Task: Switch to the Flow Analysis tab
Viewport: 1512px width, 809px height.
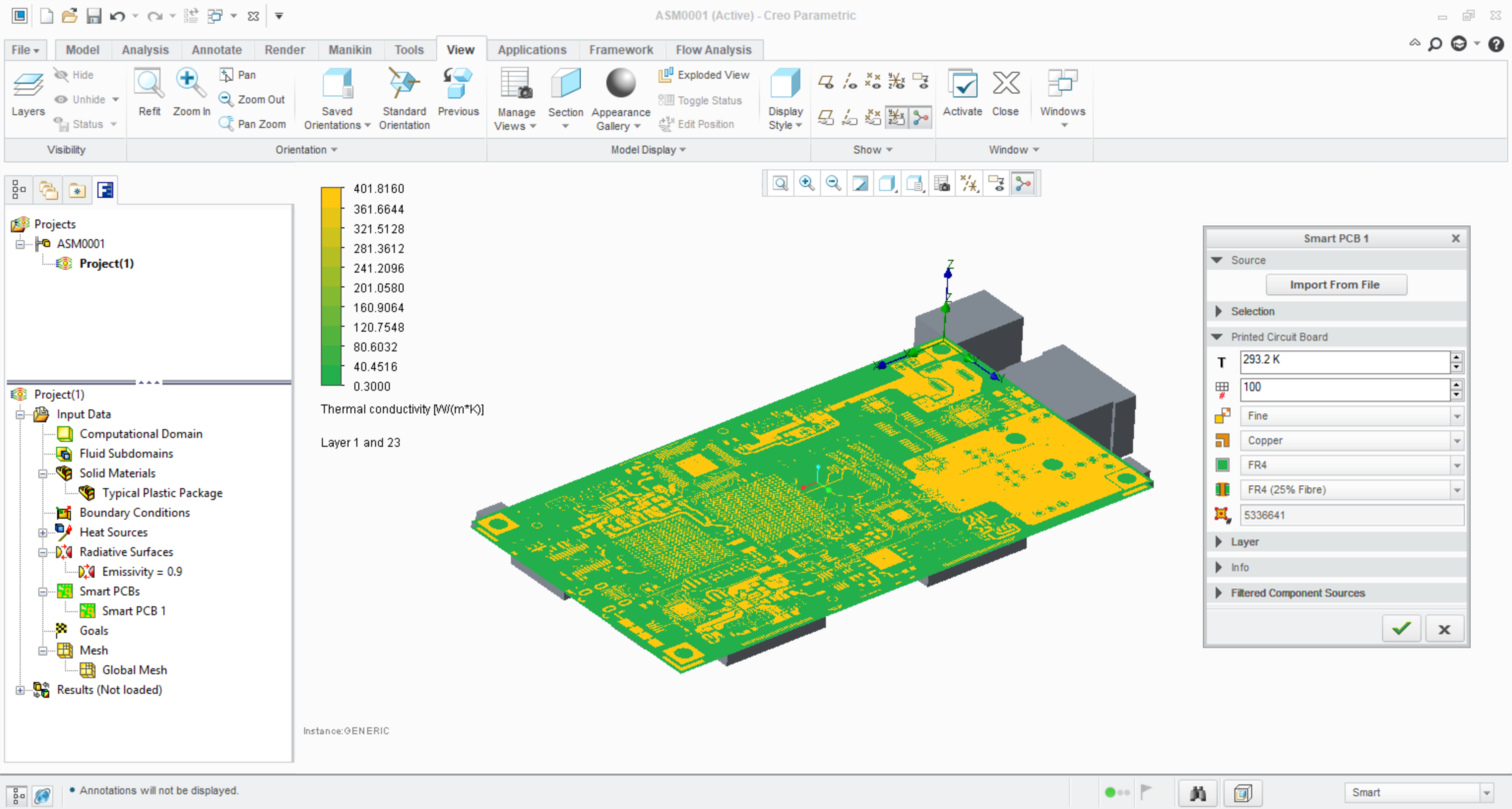Action: tap(715, 49)
